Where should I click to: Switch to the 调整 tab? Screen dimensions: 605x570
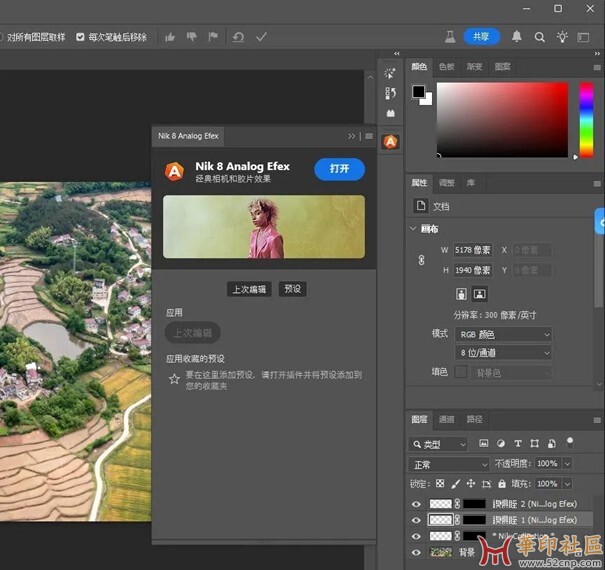click(446, 183)
